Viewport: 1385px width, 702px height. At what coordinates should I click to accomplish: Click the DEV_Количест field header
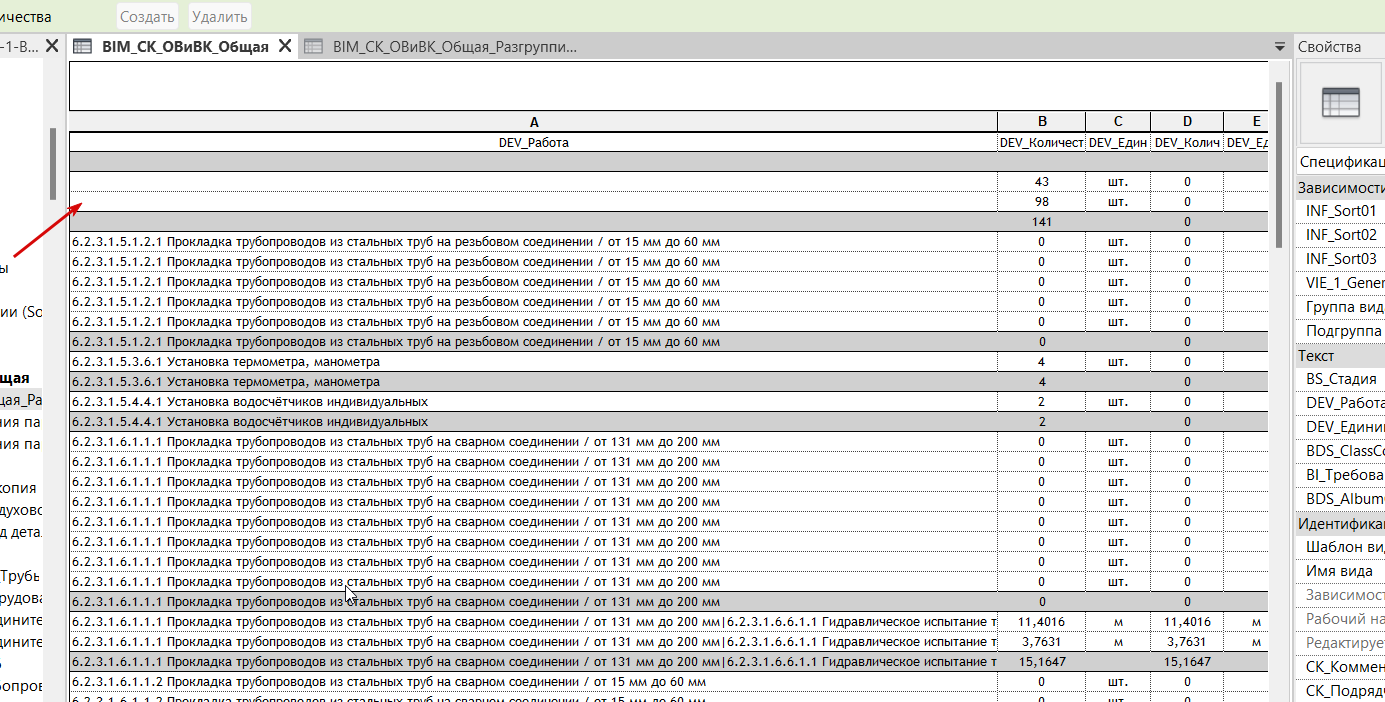point(1041,143)
